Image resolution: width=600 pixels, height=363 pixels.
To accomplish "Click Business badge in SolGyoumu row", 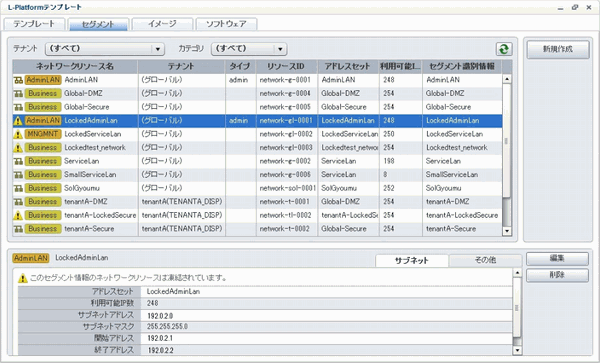I will 43,188.
